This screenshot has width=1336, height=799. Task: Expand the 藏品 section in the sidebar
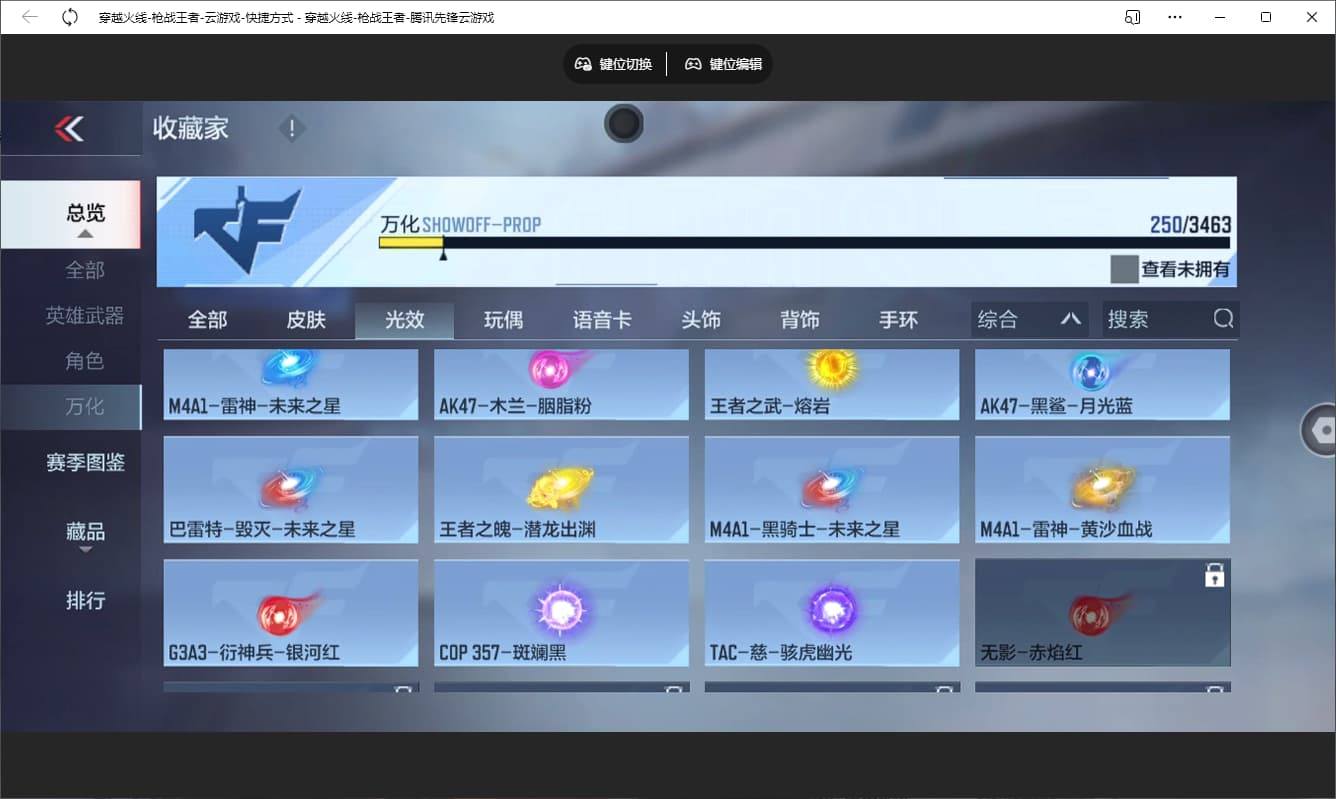[86, 532]
